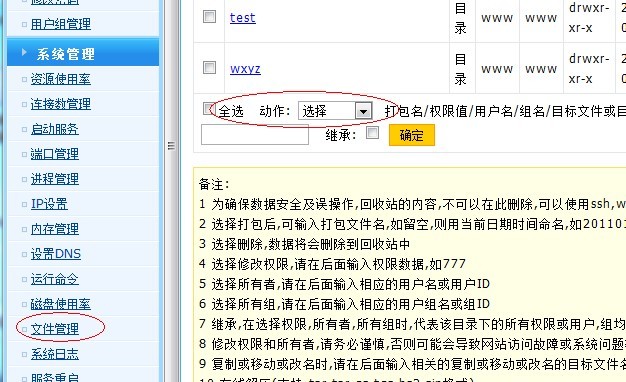Tick the checkbox for the test directory
626x382 pixels.
[x=210, y=17]
